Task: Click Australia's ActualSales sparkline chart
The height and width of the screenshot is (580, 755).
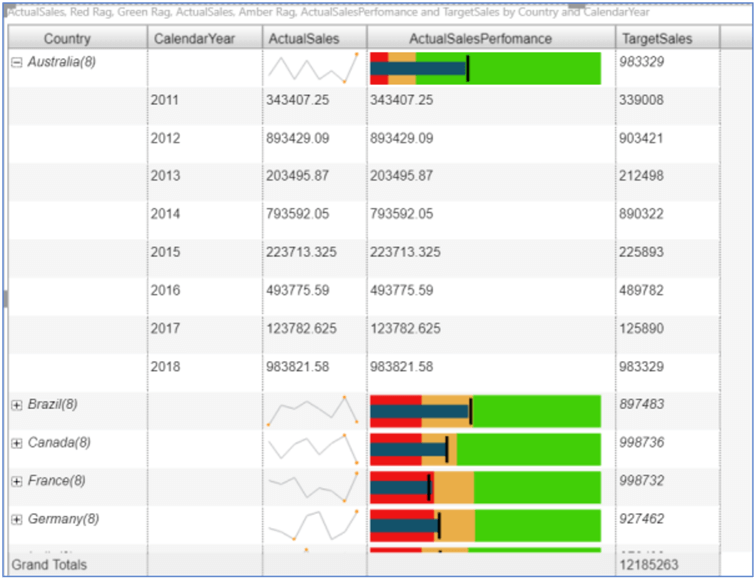Action: pyautogui.click(x=312, y=68)
